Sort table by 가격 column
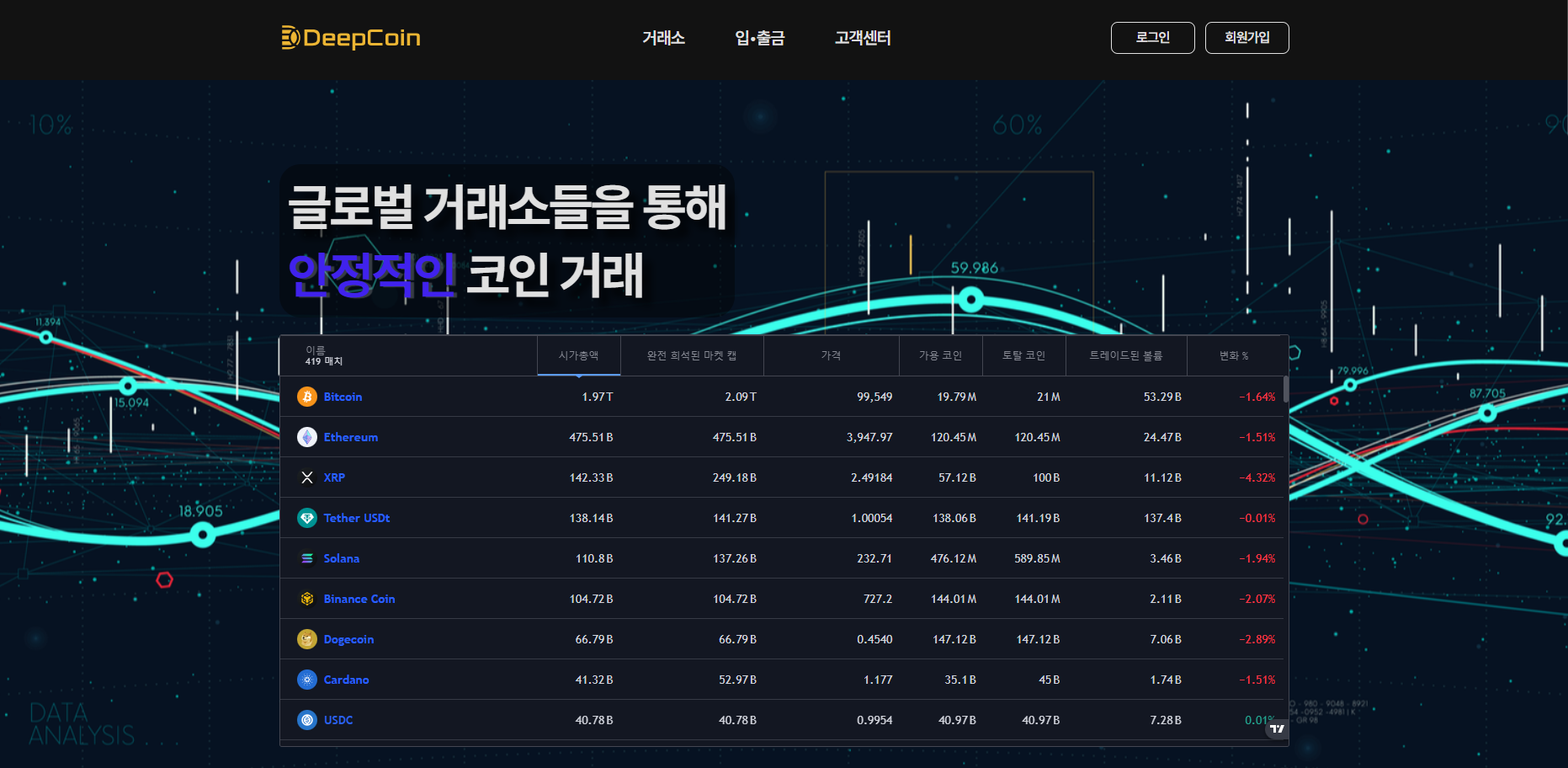 click(832, 355)
